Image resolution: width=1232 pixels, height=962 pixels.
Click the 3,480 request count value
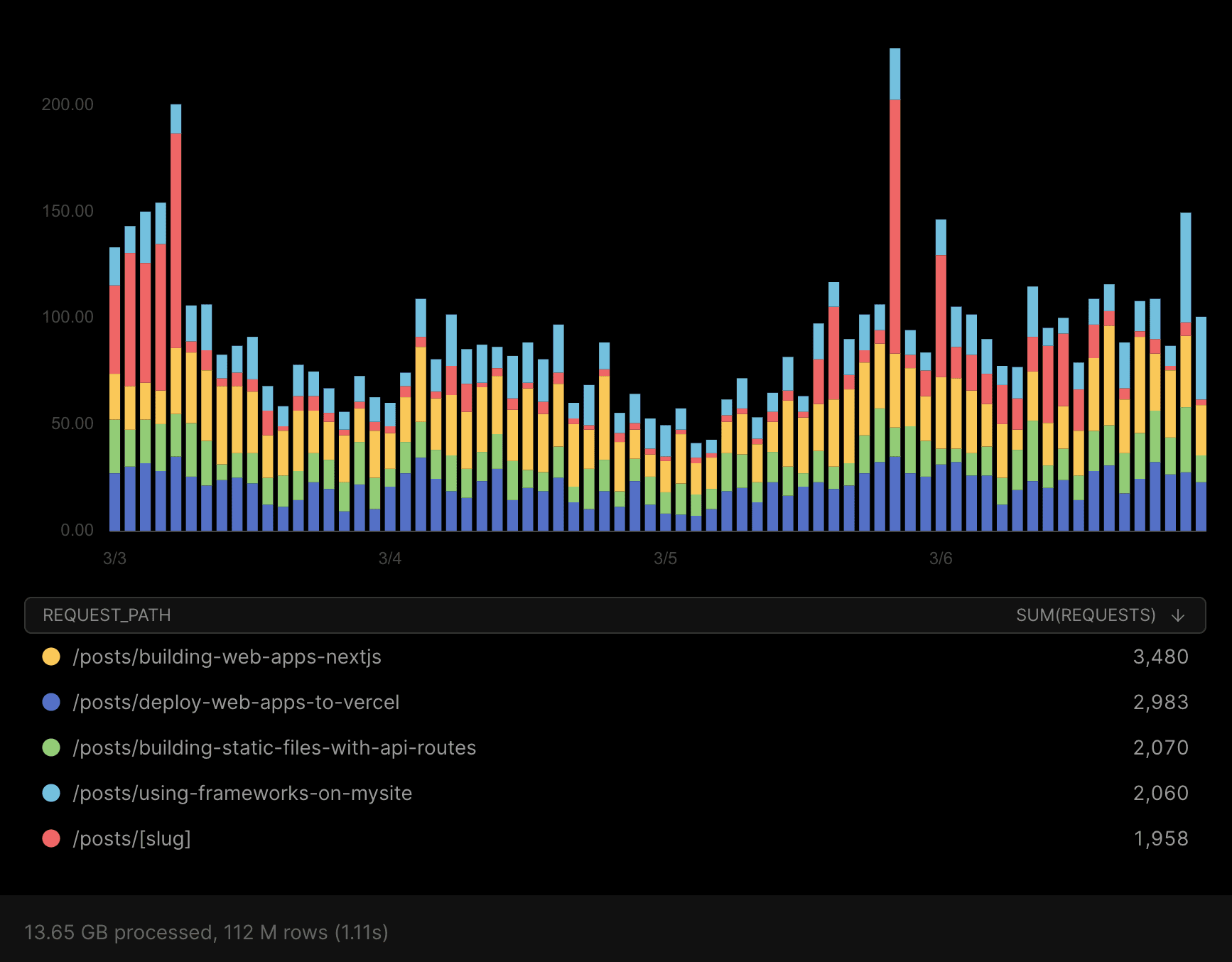tap(1161, 656)
